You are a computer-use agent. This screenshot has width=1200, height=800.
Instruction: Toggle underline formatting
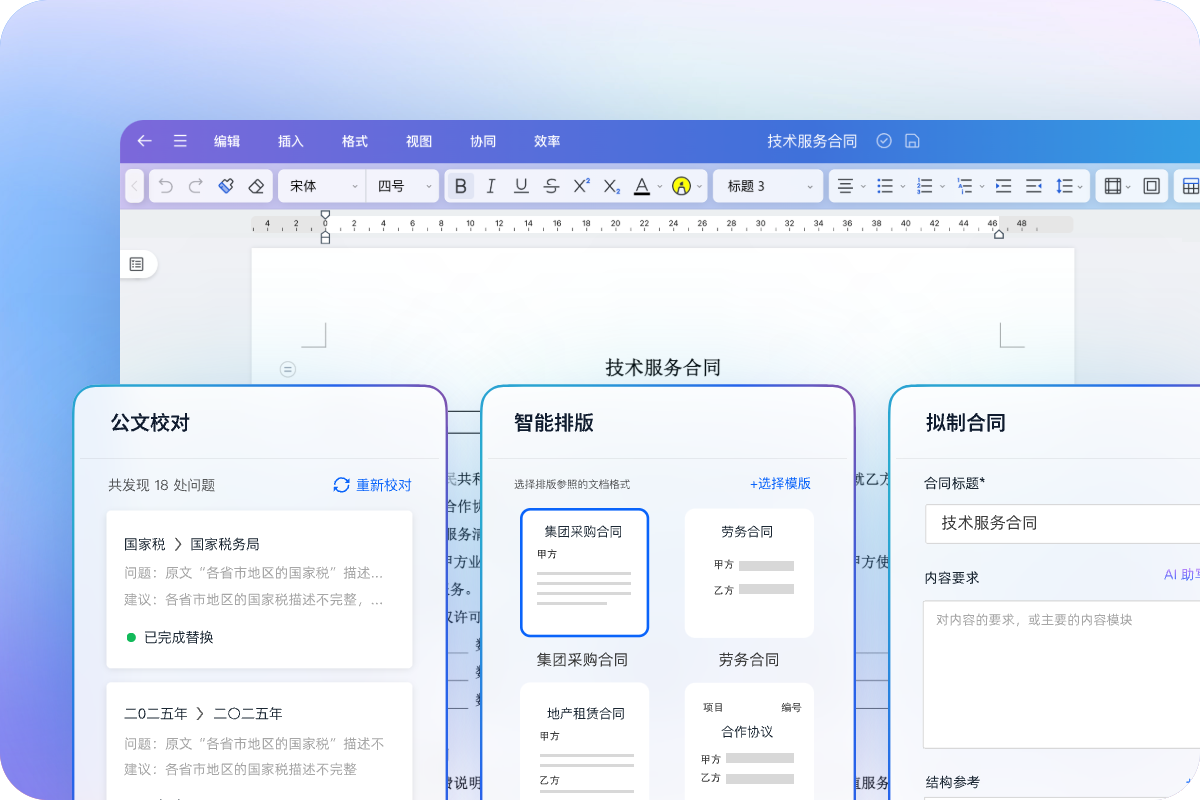[521, 186]
